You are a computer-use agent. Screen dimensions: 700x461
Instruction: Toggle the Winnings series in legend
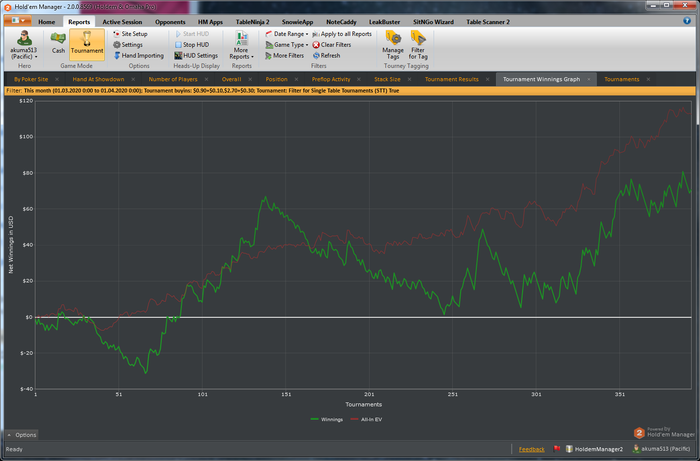pyautogui.click(x=327, y=419)
